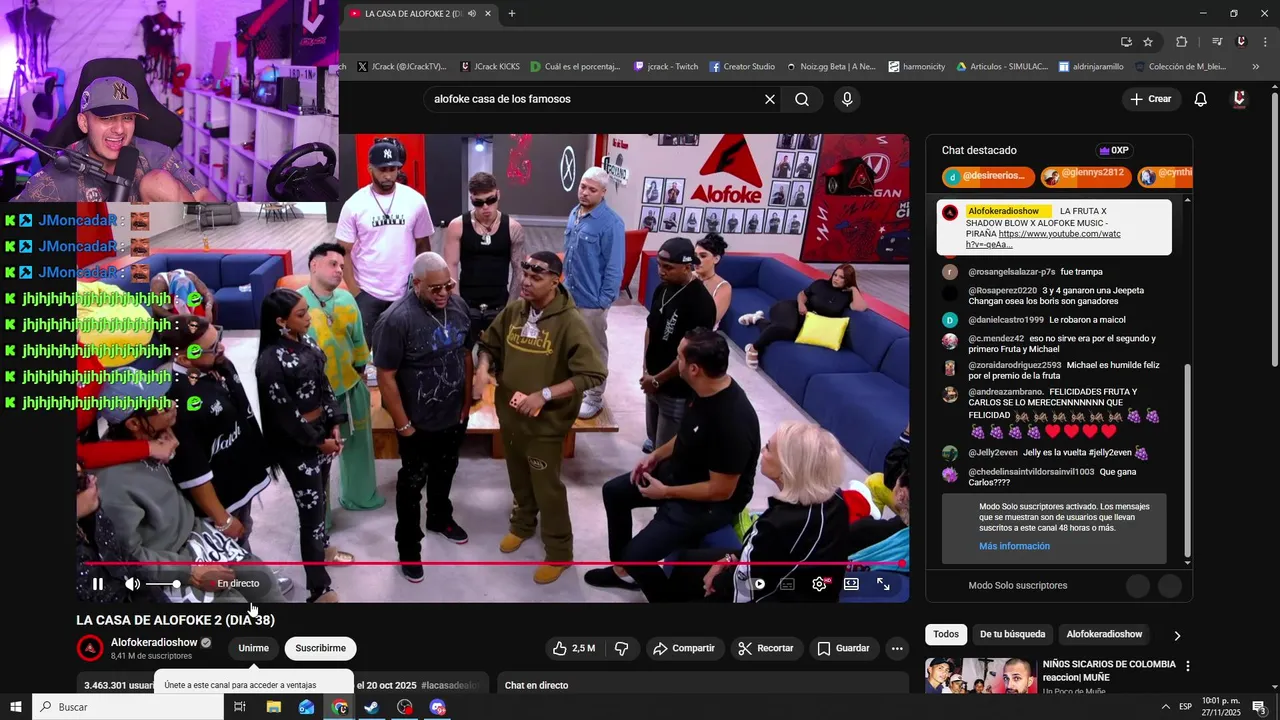Open a new browser tab
Viewport: 1280px width, 720px height.
(x=512, y=14)
